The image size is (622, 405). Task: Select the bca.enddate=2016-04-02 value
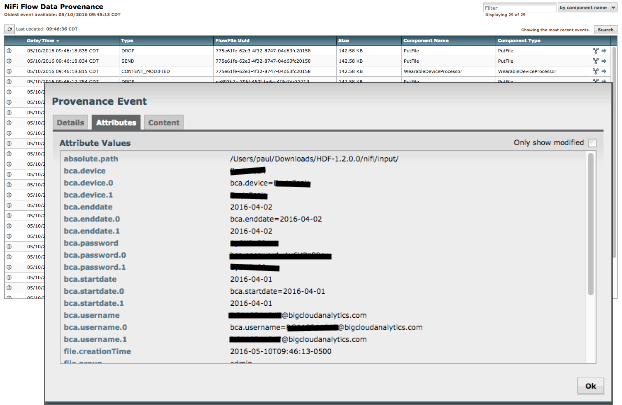(276, 219)
